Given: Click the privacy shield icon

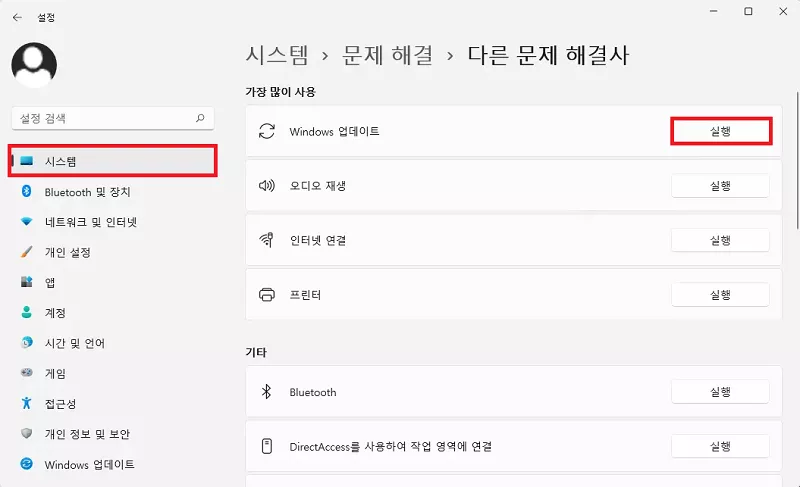Looking at the screenshot, I should click(x=27, y=433).
